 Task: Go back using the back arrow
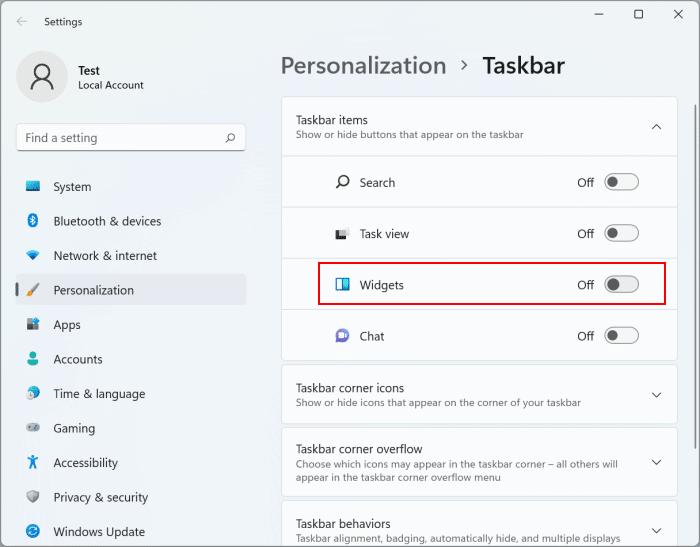pos(22,21)
